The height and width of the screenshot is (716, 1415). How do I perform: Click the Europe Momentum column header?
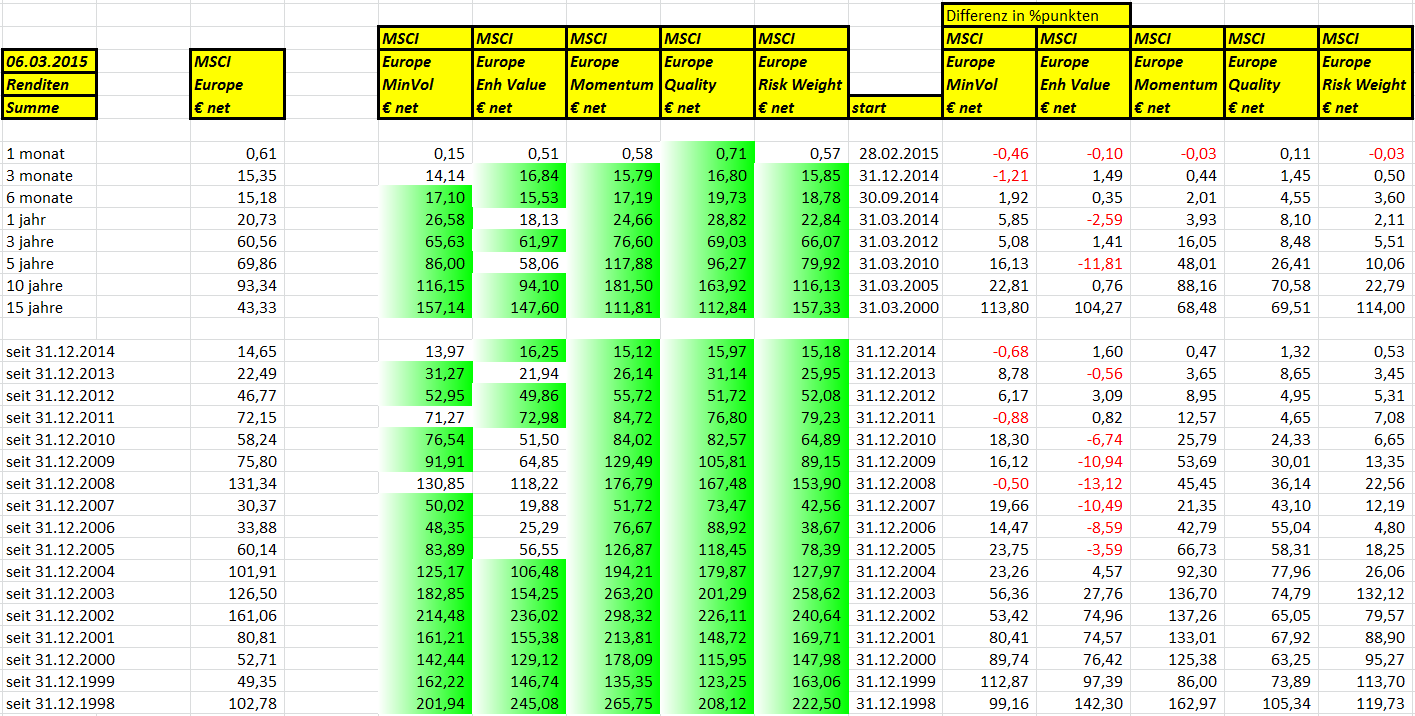point(613,73)
